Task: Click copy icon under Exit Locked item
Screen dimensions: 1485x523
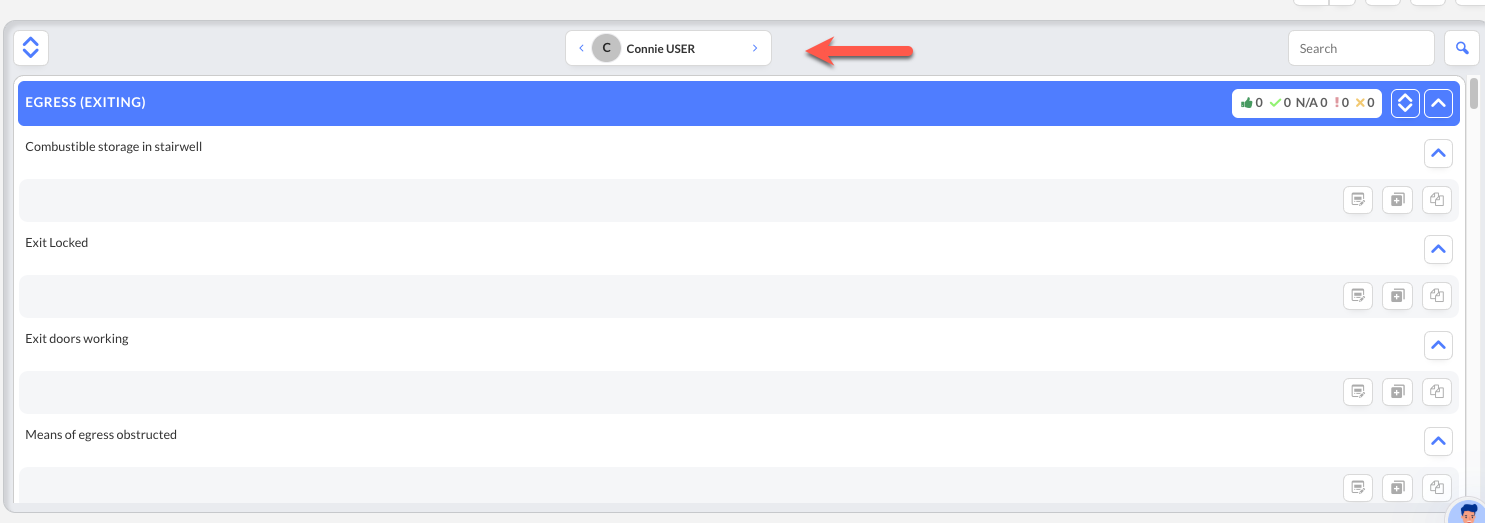Action: tap(1437, 295)
